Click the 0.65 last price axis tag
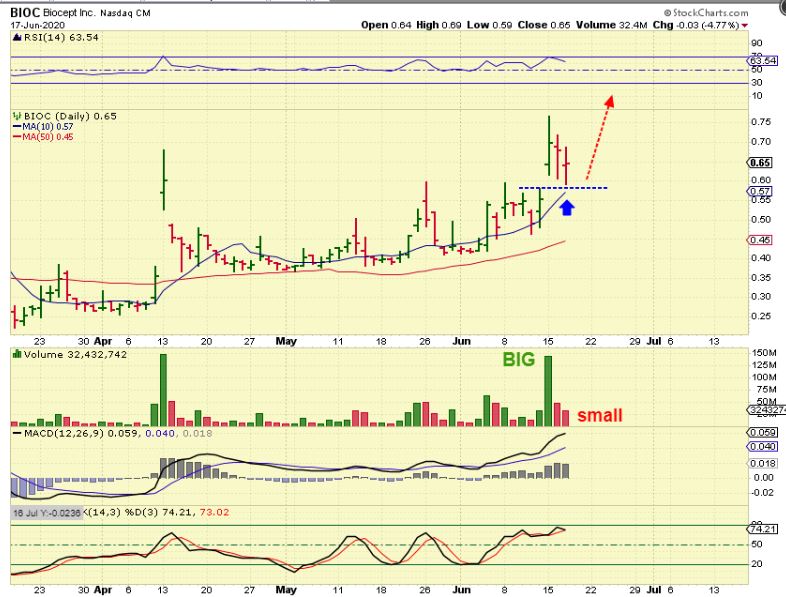The image size is (786, 597). pos(760,163)
